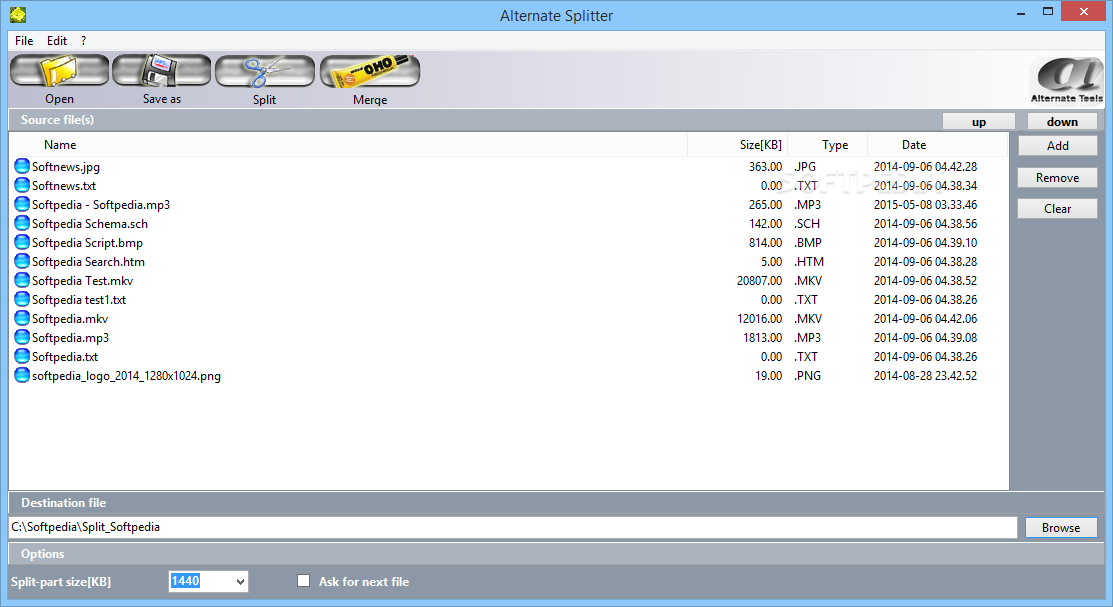Click the Alternate Tools logo
This screenshot has height=607, width=1113.
(1066, 80)
